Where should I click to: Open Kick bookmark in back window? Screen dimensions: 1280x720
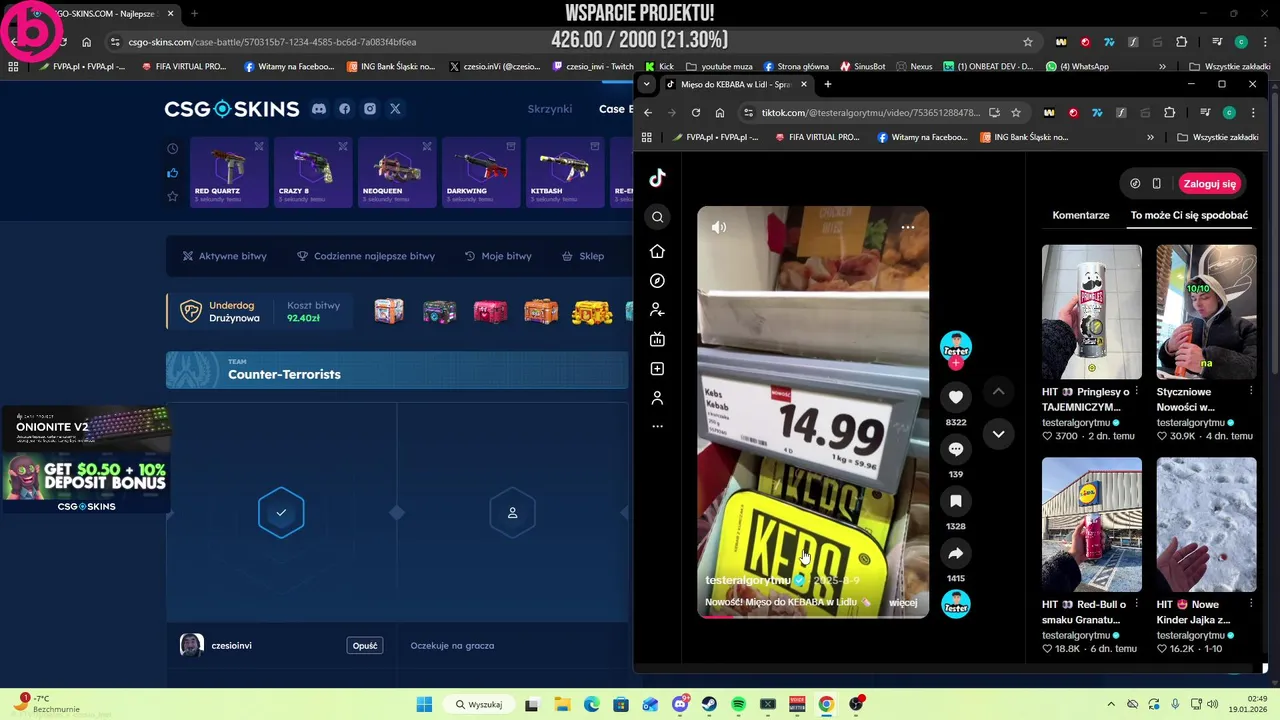(x=659, y=67)
